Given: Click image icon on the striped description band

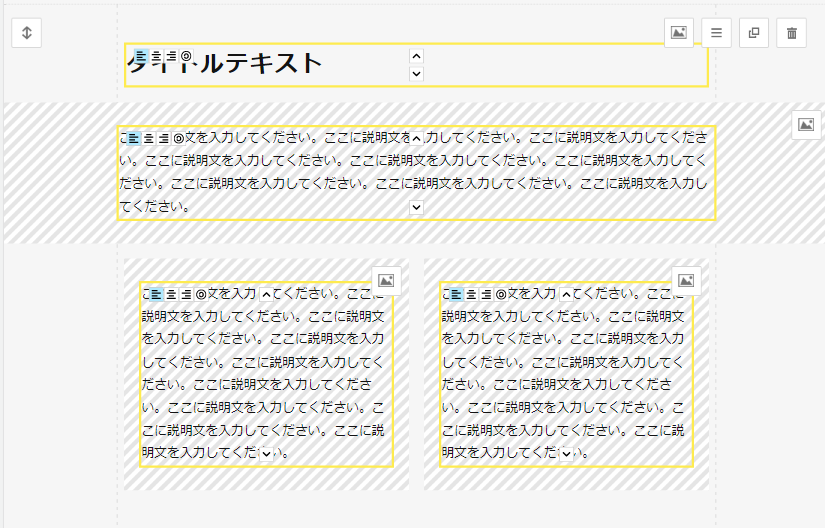Looking at the screenshot, I should point(806,125).
